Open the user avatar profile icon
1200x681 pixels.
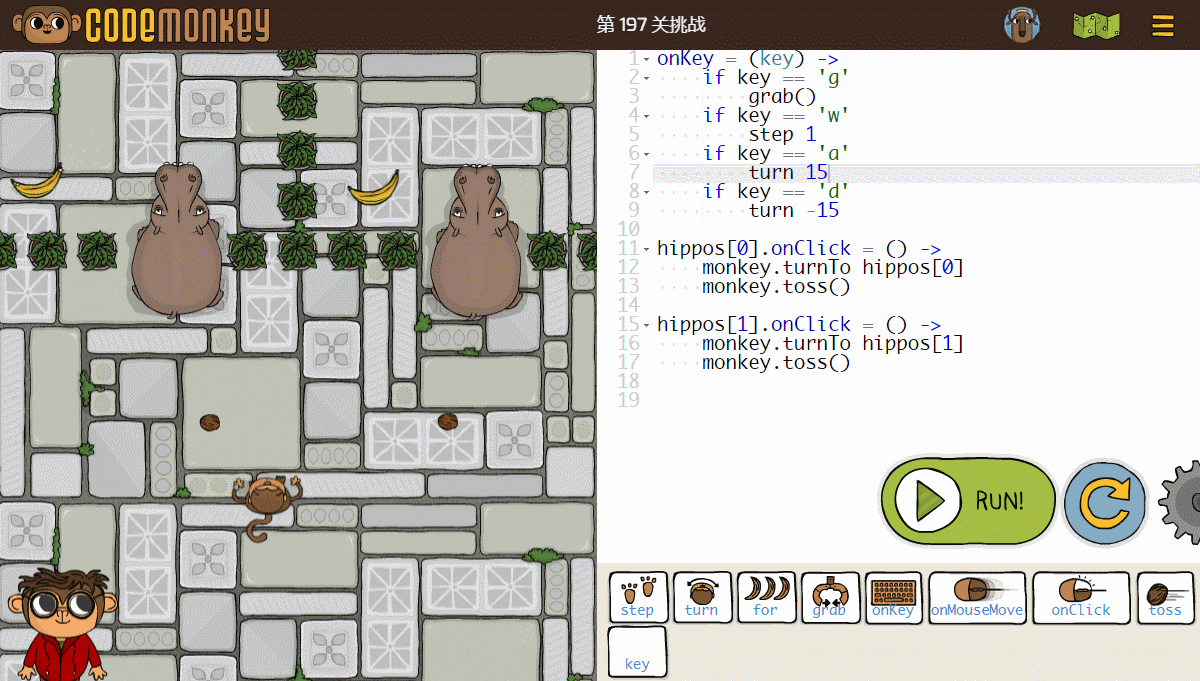click(x=1021, y=25)
